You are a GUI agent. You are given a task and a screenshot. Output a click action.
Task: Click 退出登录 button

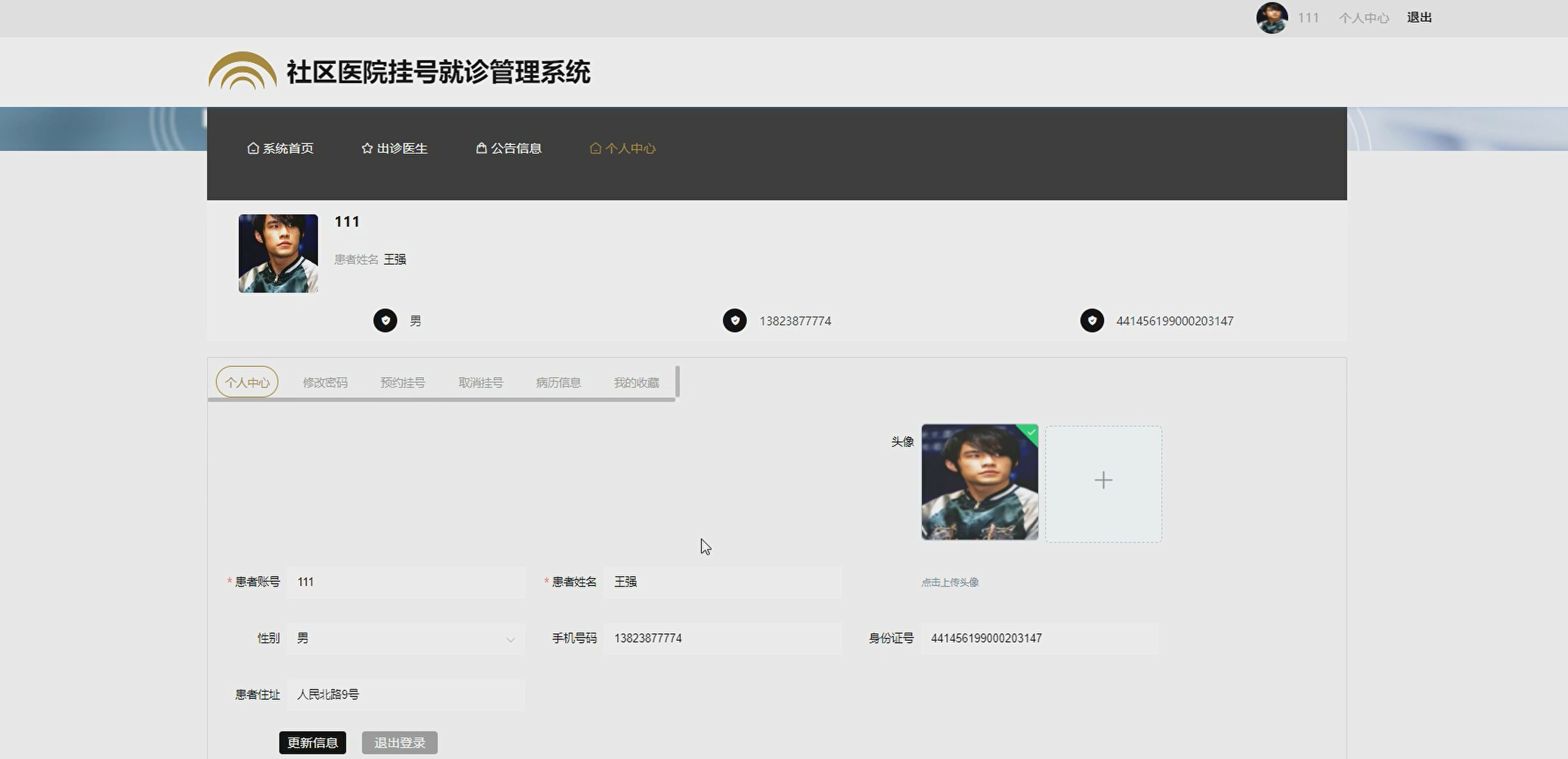400,743
